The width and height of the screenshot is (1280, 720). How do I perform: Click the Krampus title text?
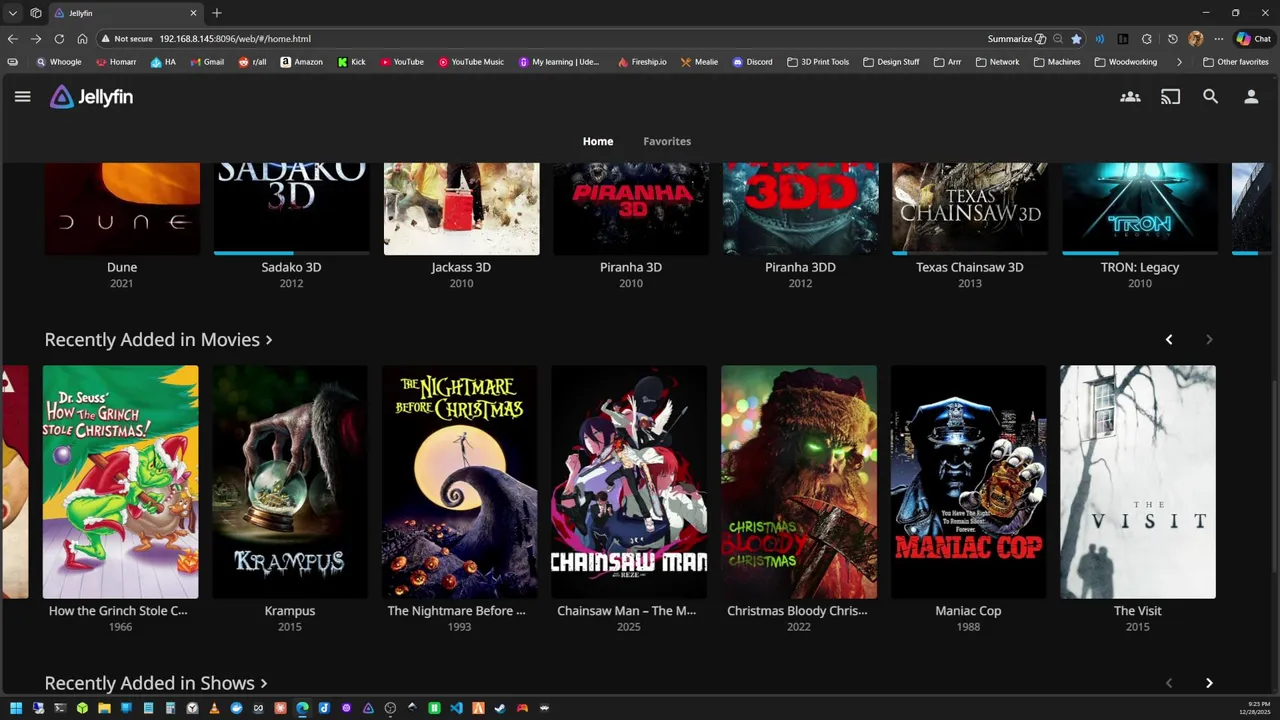tap(290, 611)
